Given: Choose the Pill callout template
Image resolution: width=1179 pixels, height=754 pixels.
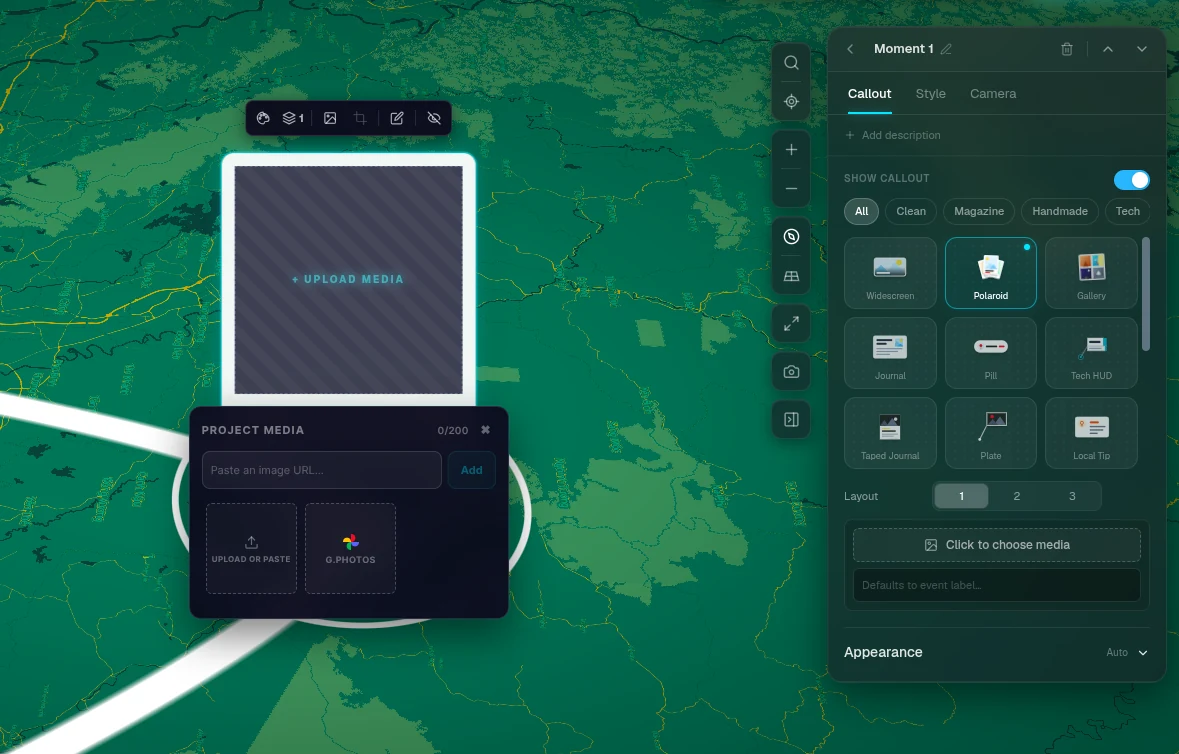Looking at the screenshot, I should pos(990,353).
